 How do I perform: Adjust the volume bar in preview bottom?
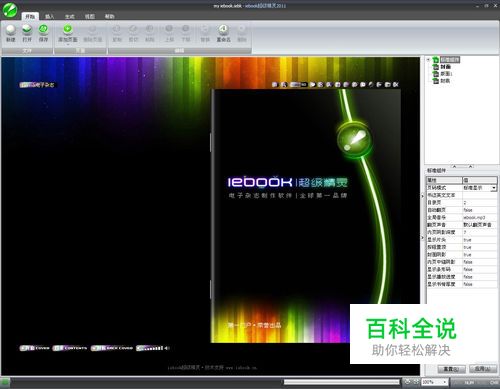(150, 348)
